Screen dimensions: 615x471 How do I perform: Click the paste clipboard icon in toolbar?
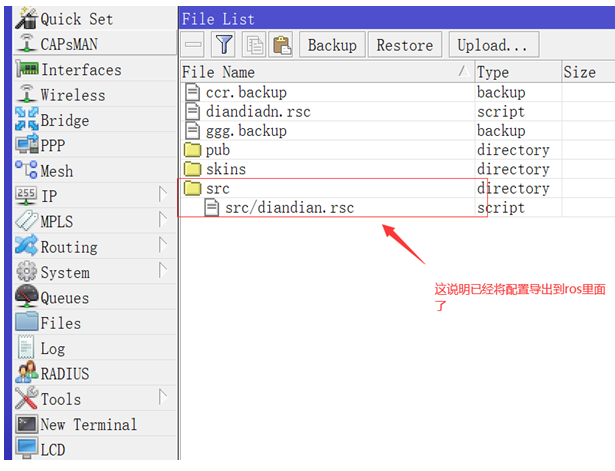(281, 45)
